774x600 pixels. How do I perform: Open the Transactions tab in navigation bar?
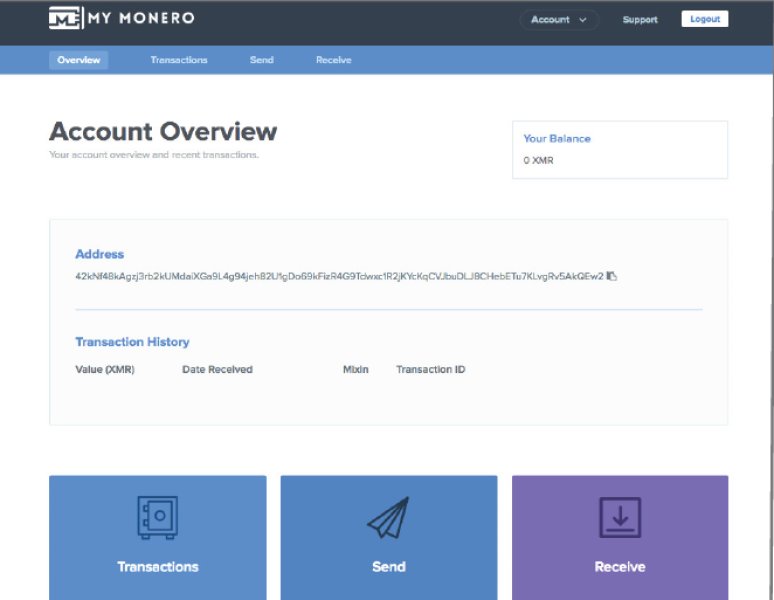[x=179, y=60]
